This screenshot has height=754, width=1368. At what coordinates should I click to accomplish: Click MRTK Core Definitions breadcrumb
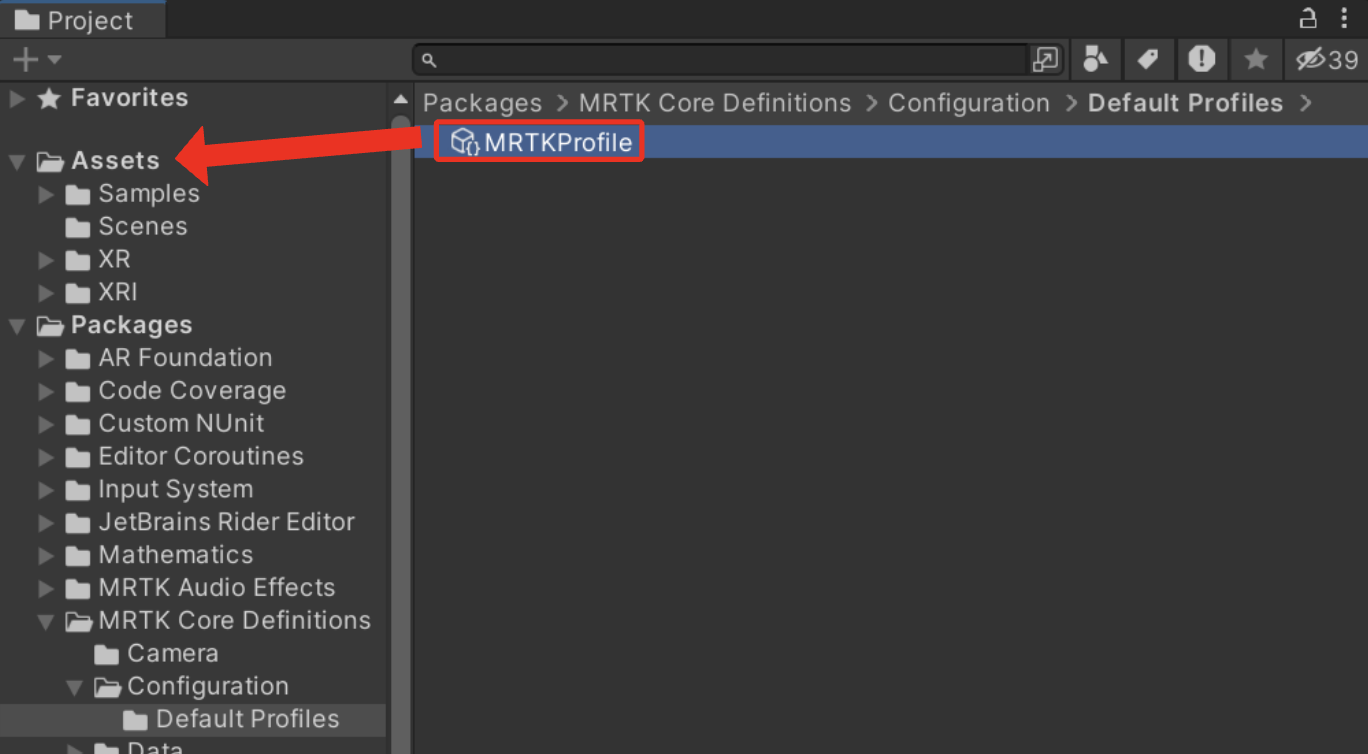[x=715, y=103]
